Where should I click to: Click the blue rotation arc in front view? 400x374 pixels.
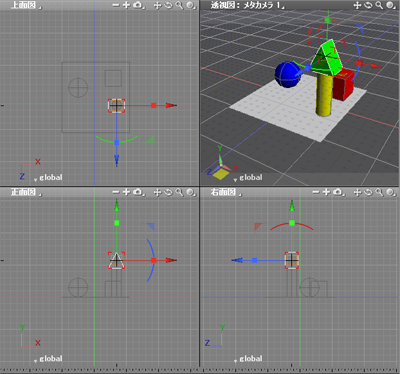(x=152, y=260)
